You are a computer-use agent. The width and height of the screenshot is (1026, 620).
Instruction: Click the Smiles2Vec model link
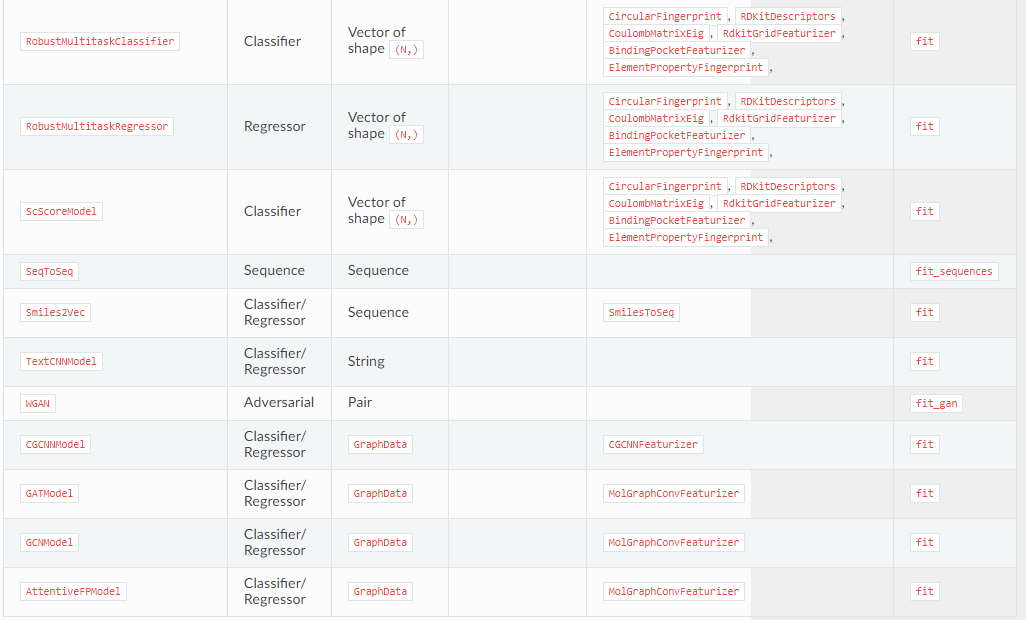(x=55, y=312)
